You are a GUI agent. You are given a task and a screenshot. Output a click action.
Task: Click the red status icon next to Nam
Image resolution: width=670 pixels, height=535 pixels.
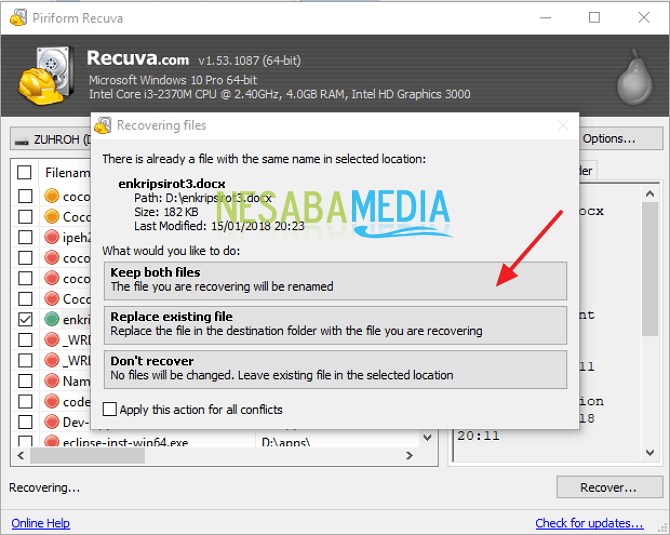tap(52, 380)
